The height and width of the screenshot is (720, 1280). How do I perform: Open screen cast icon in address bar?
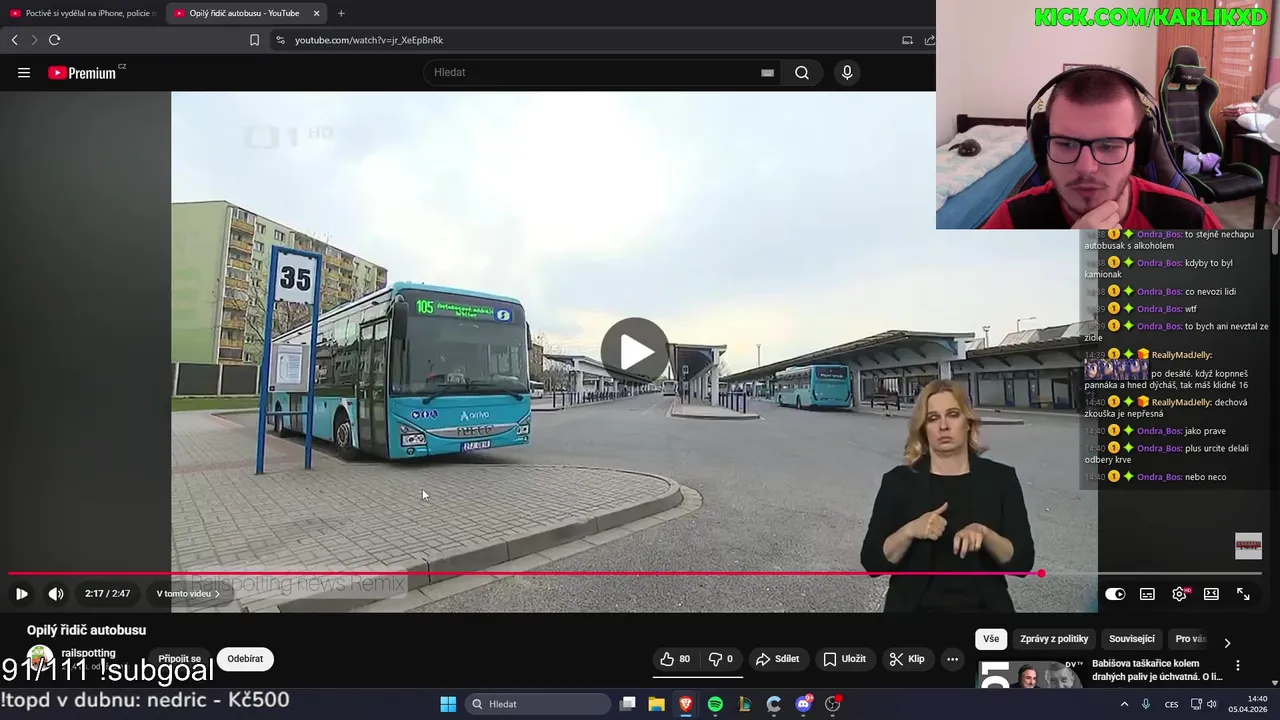point(907,40)
